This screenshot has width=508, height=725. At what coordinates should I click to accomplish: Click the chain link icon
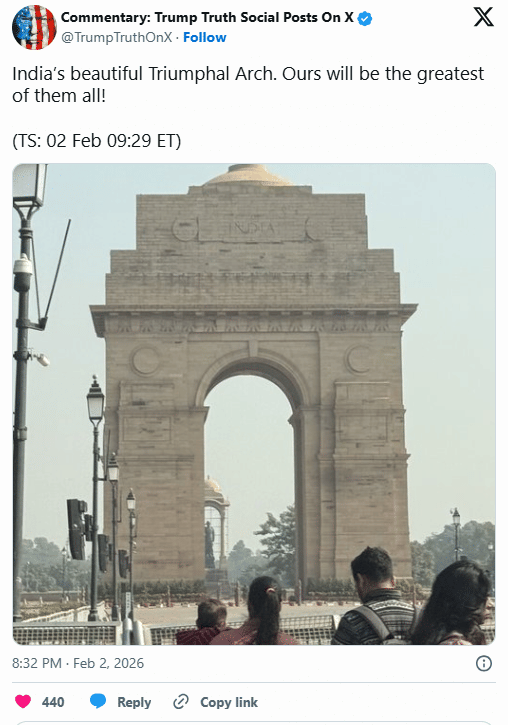tap(181, 701)
